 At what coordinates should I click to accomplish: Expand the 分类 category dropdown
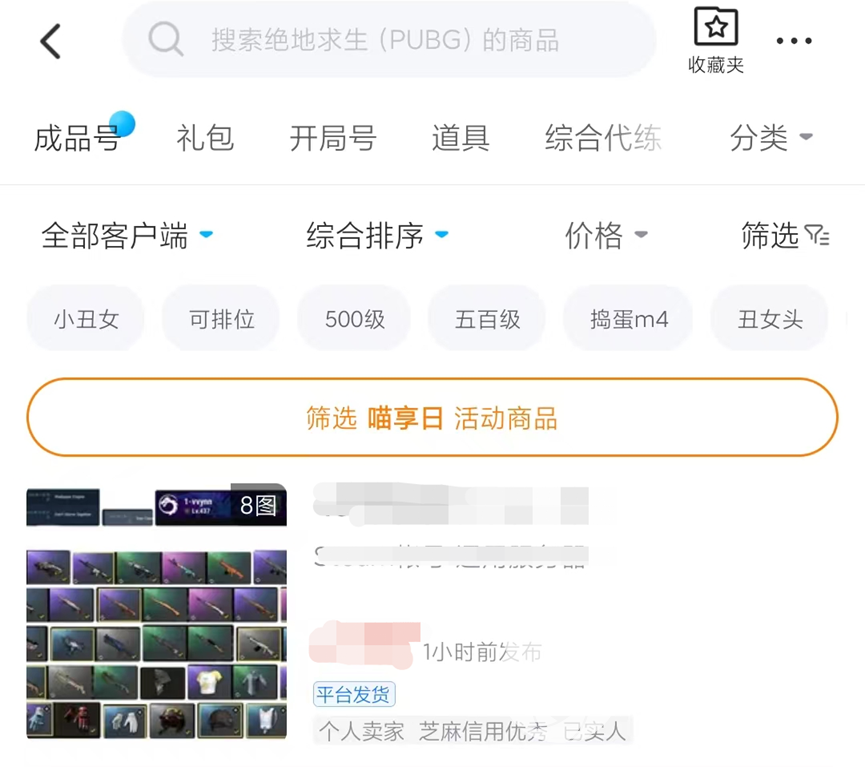pyautogui.click(x=771, y=138)
